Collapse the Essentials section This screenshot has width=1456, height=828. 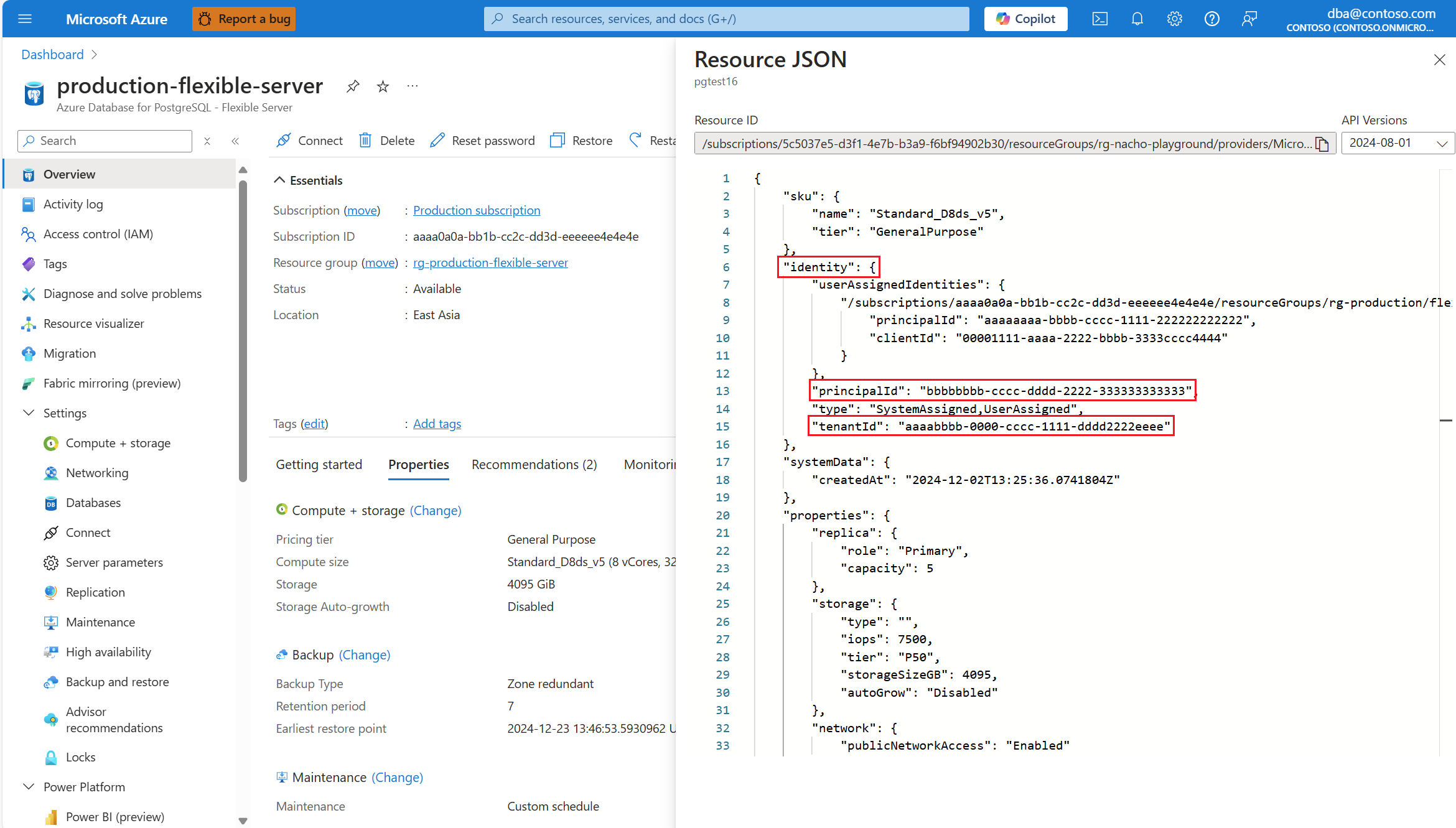(279, 180)
